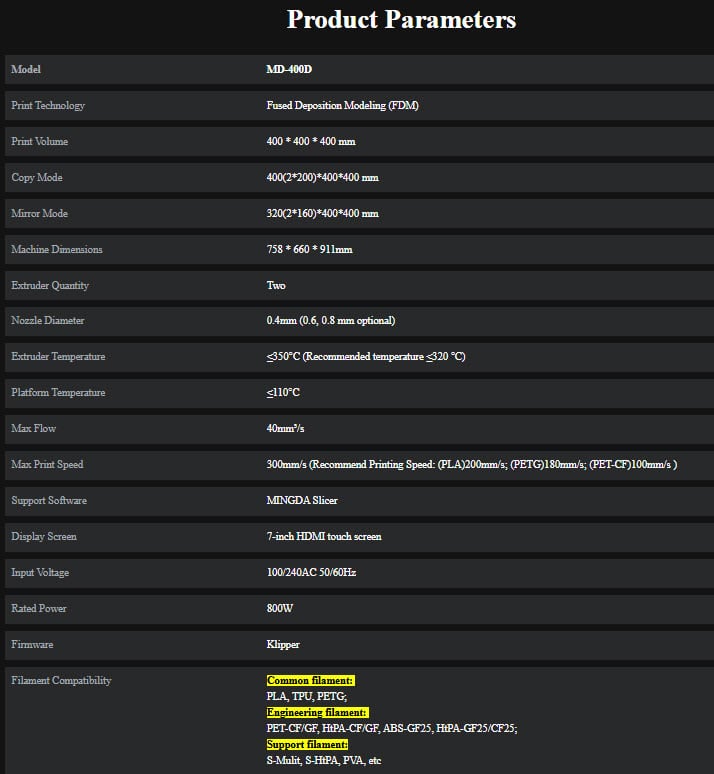The image size is (714, 774).
Task: Click the Print Technology row label
Action: click(48, 106)
